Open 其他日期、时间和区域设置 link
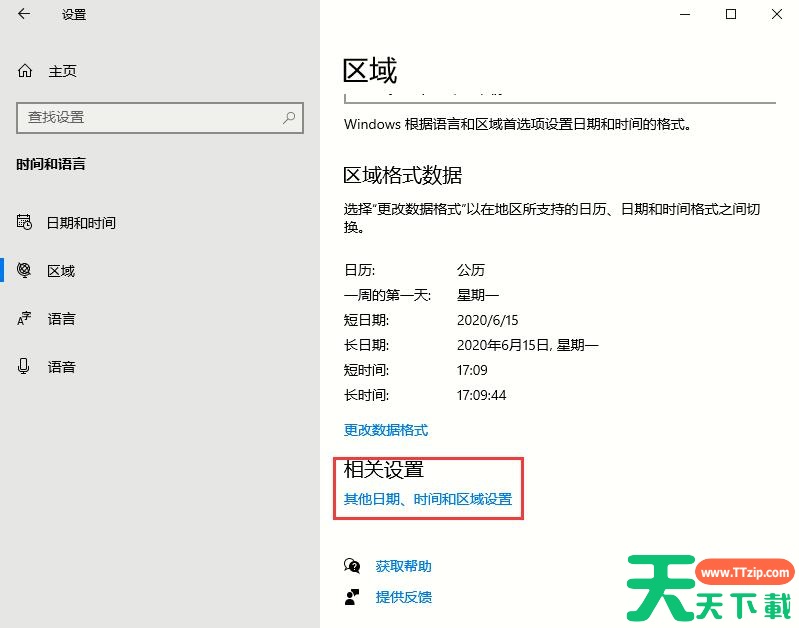This screenshot has width=799, height=628. (x=428, y=499)
